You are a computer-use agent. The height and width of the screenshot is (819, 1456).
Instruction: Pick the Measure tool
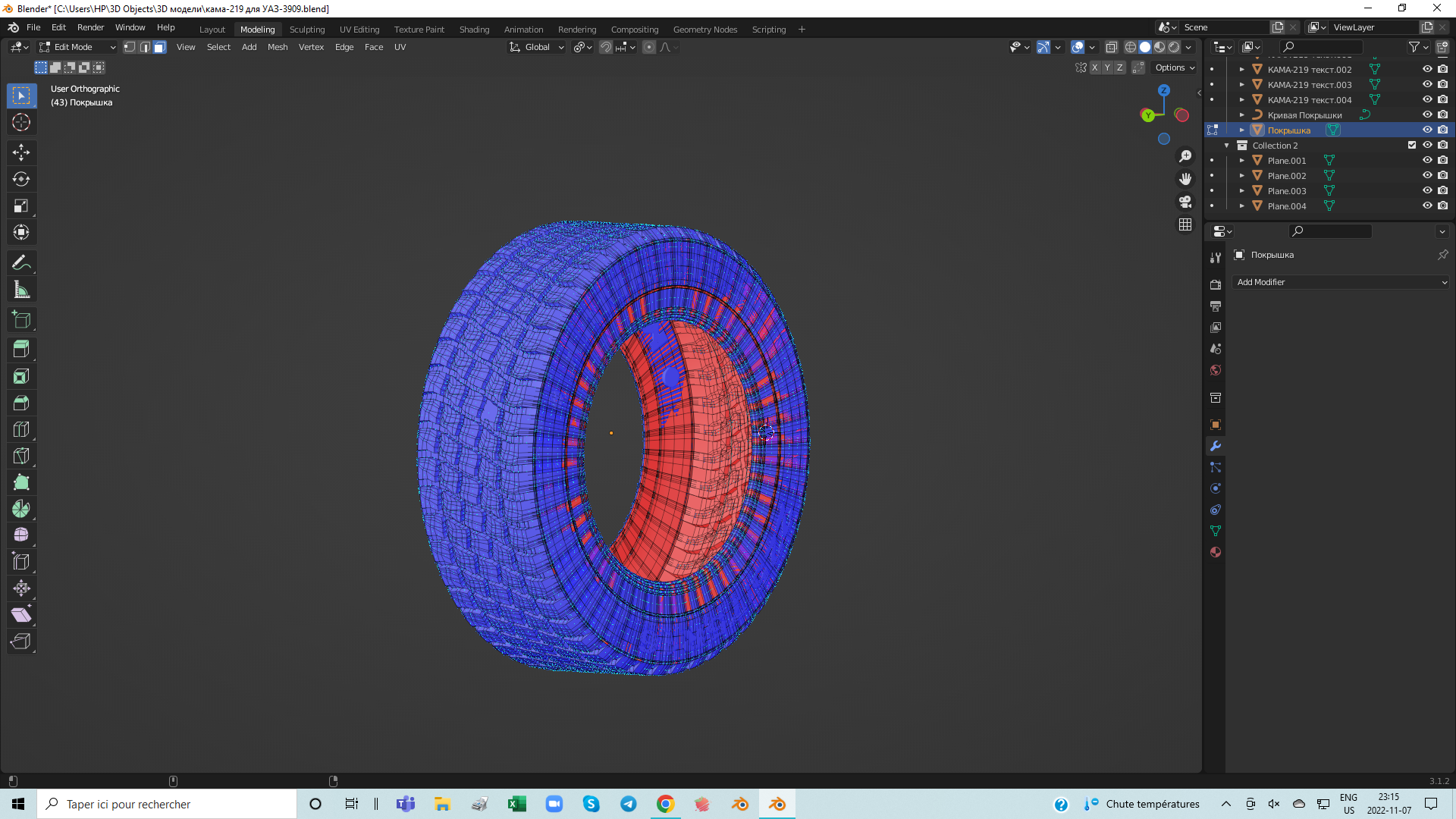[21, 290]
